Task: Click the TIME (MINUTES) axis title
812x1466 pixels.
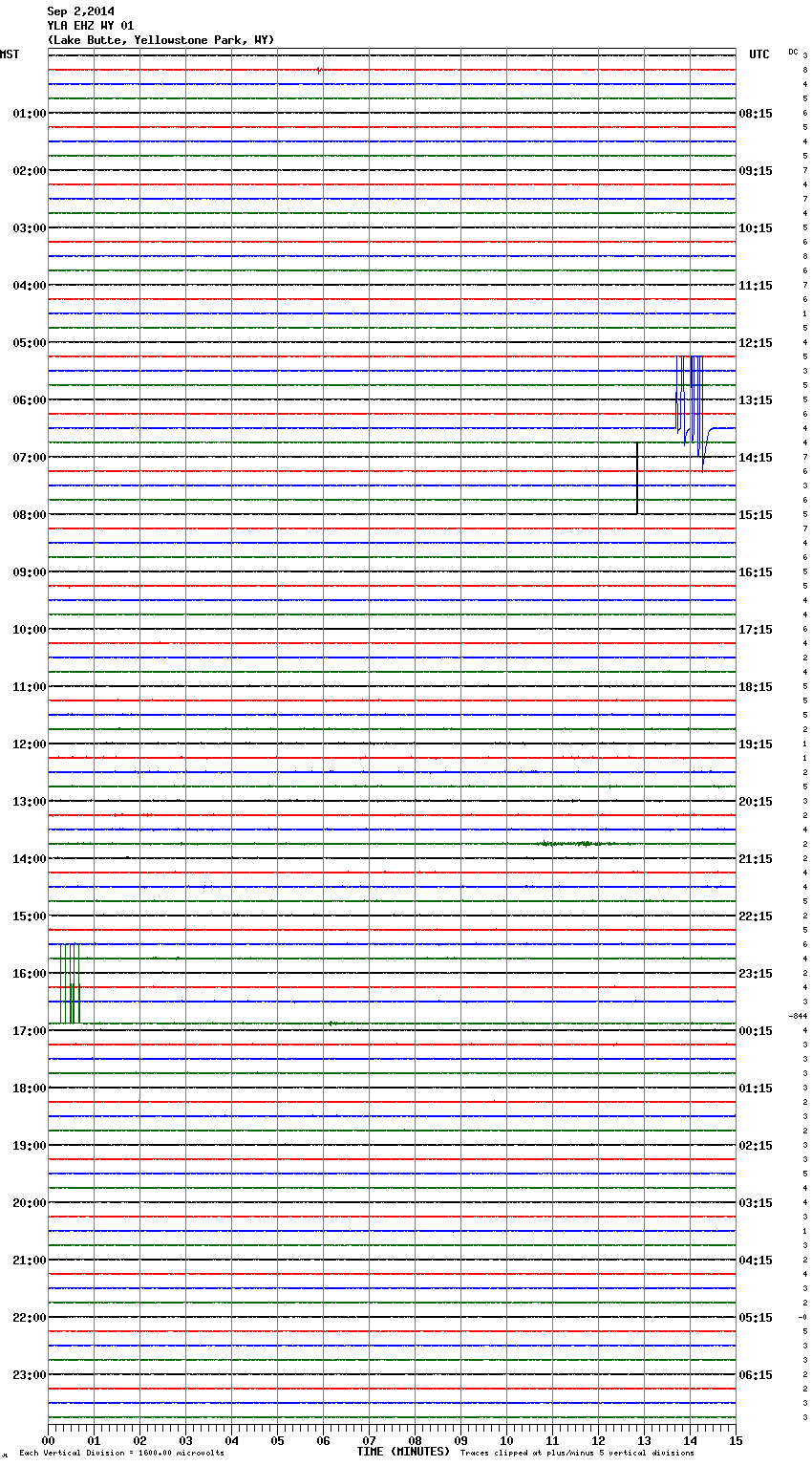Action: 403,1452
